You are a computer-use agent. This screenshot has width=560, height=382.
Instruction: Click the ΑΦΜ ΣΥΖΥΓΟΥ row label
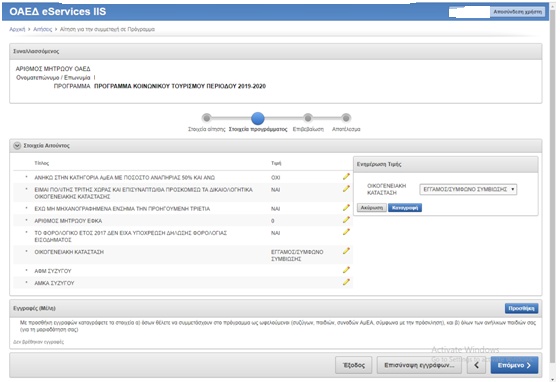coord(53,271)
